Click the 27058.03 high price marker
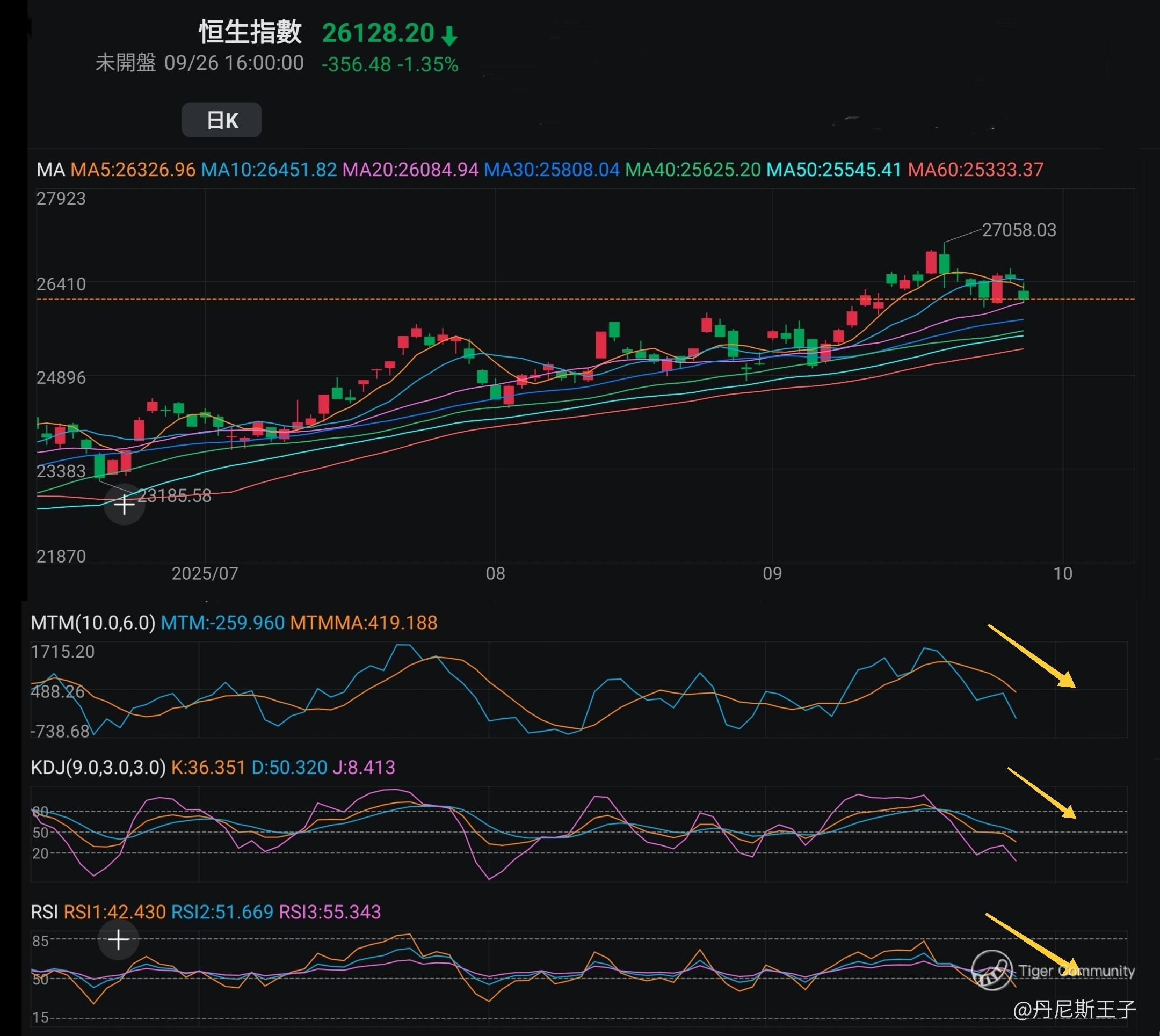The image size is (1160, 1036). point(1019,230)
